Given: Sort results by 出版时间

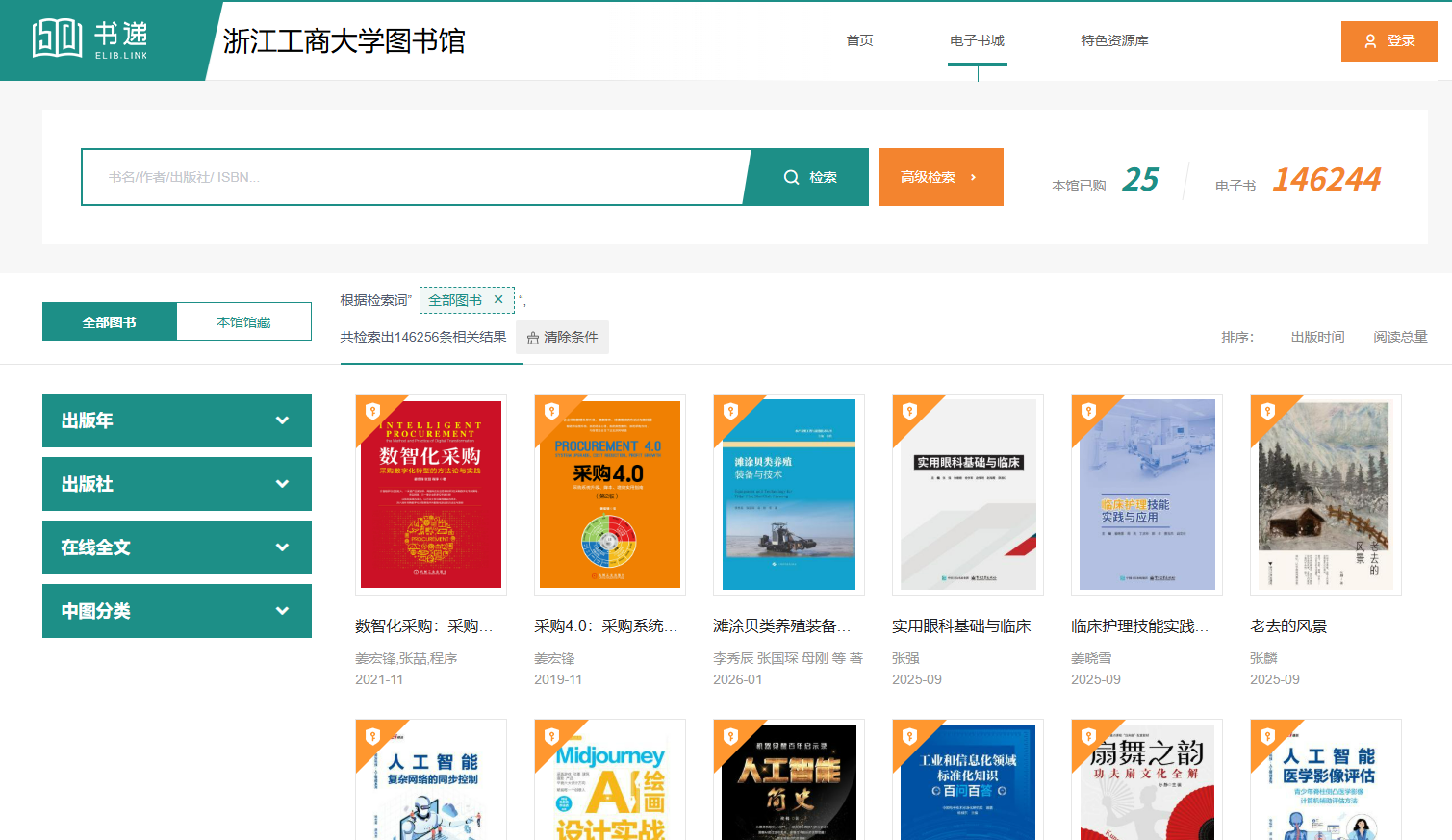Looking at the screenshot, I should coord(1316,337).
